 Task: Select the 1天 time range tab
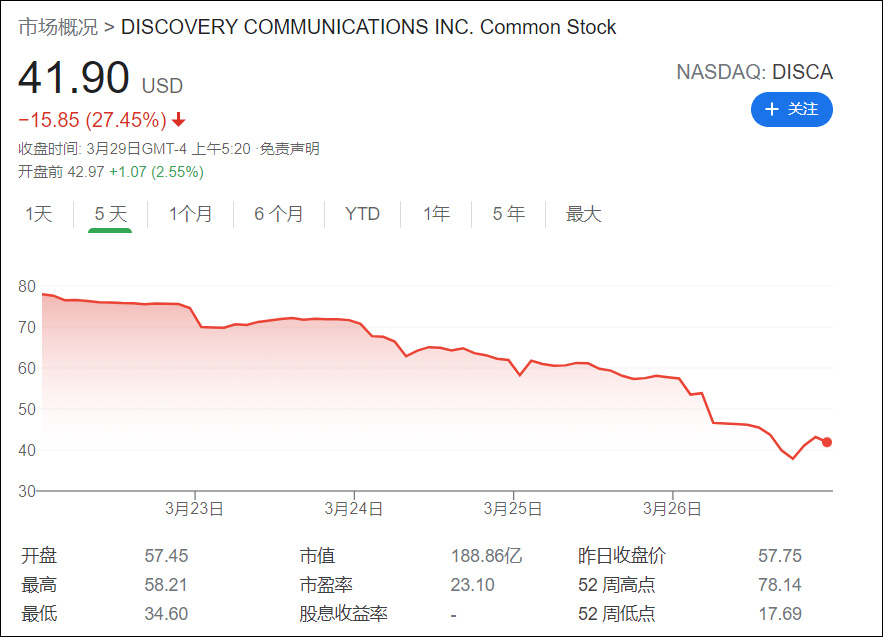tap(39, 214)
